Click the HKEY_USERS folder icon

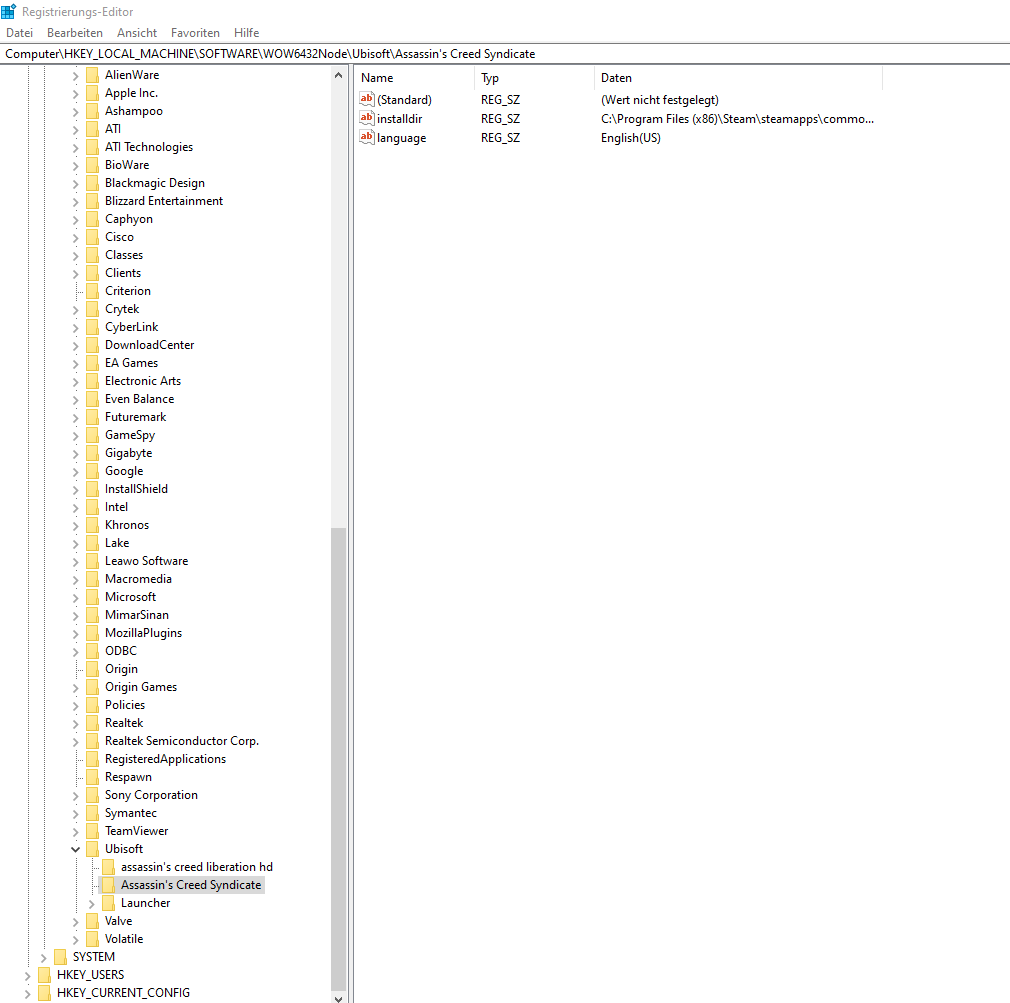click(x=44, y=975)
